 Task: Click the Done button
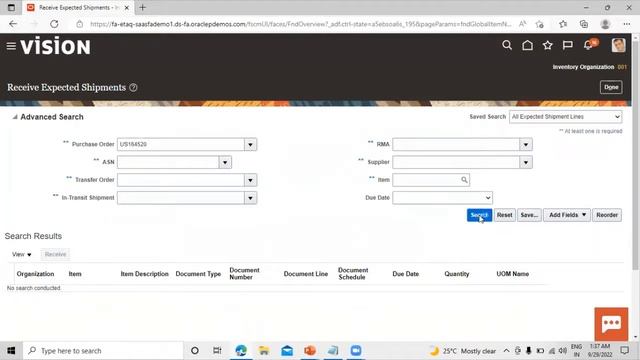pyautogui.click(x=611, y=87)
